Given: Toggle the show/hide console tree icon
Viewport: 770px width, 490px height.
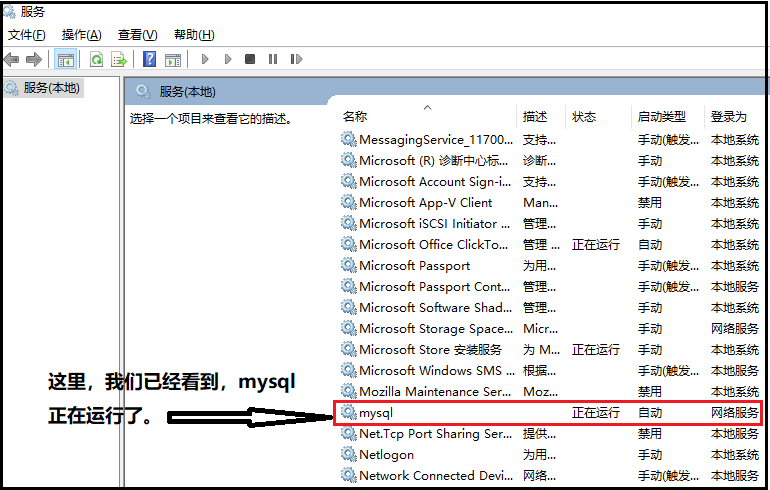Looking at the screenshot, I should [x=65, y=59].
